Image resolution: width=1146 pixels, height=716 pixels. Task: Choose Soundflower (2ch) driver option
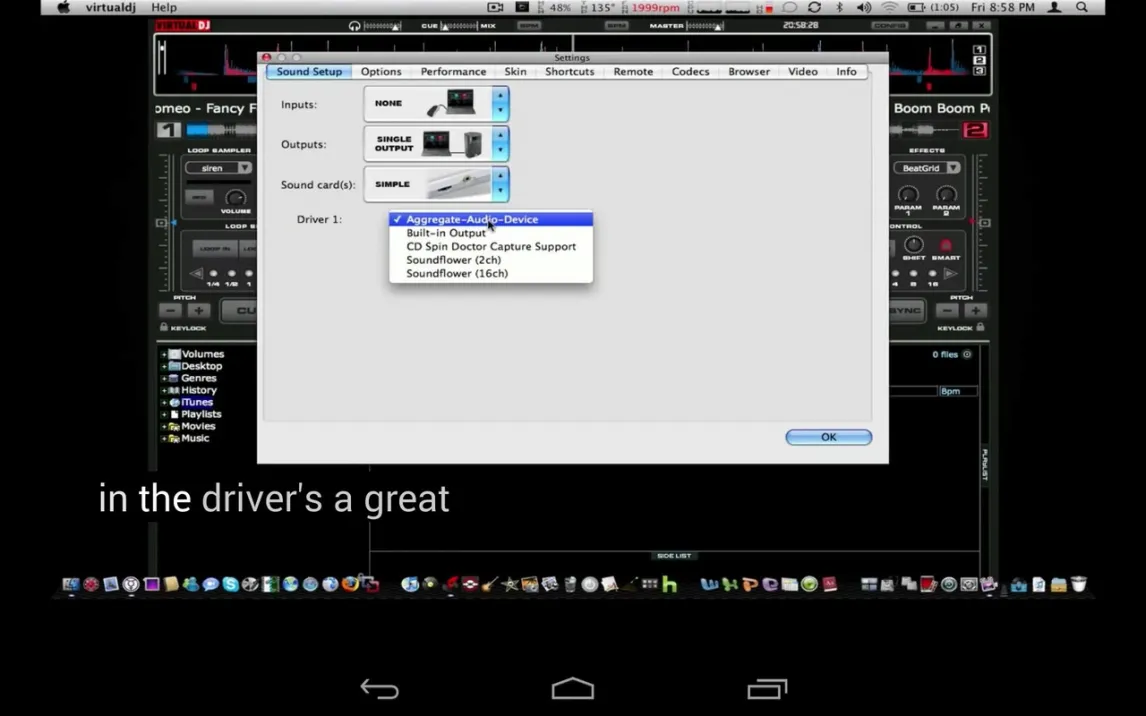[x=453, y=260]
